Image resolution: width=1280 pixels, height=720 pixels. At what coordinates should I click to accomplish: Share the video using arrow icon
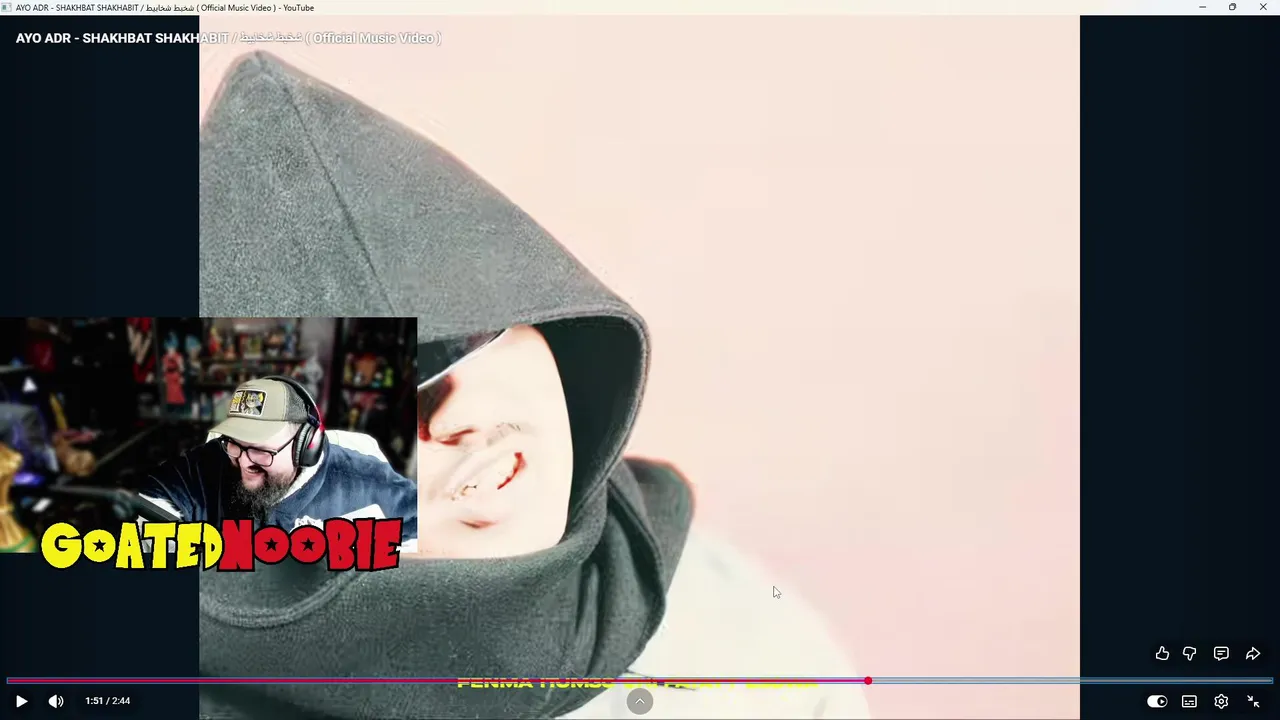pos(1253,653)
